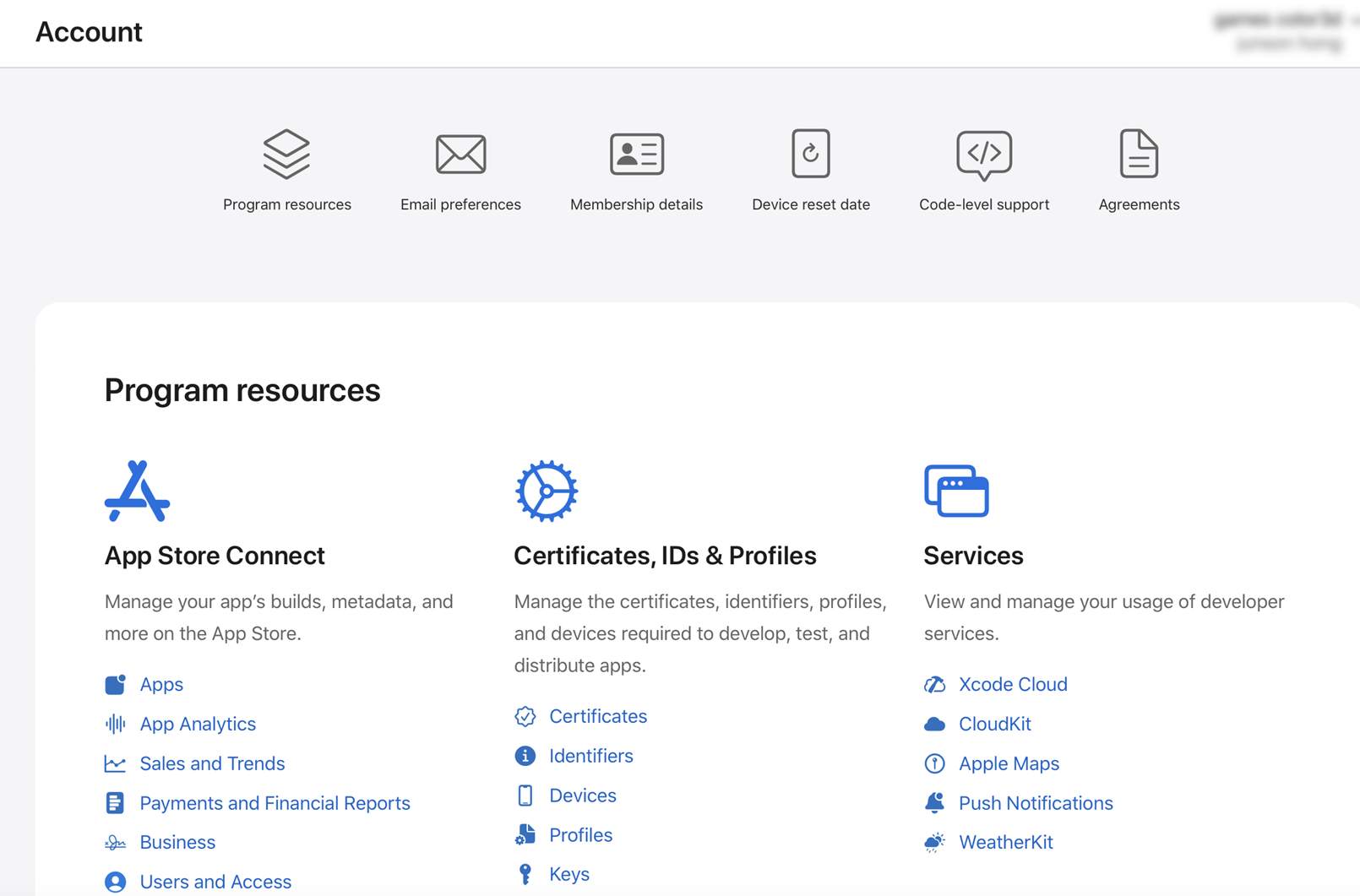The image size is (1360, 896).
Task: Open the Sales and Trends link
Action: (x=212, y=763)
